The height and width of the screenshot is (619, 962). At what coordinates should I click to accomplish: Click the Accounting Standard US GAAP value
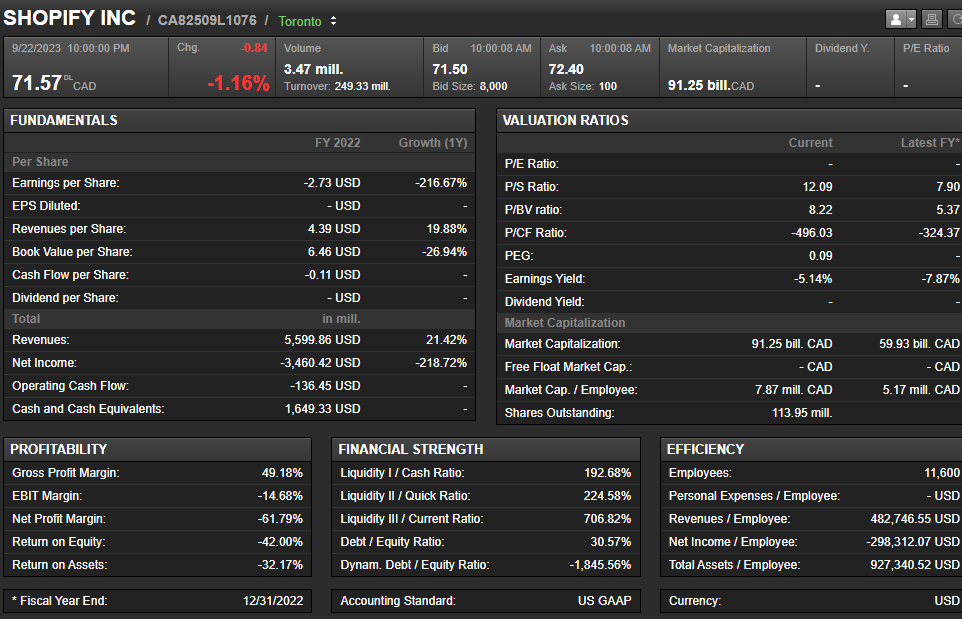point(604,601)
